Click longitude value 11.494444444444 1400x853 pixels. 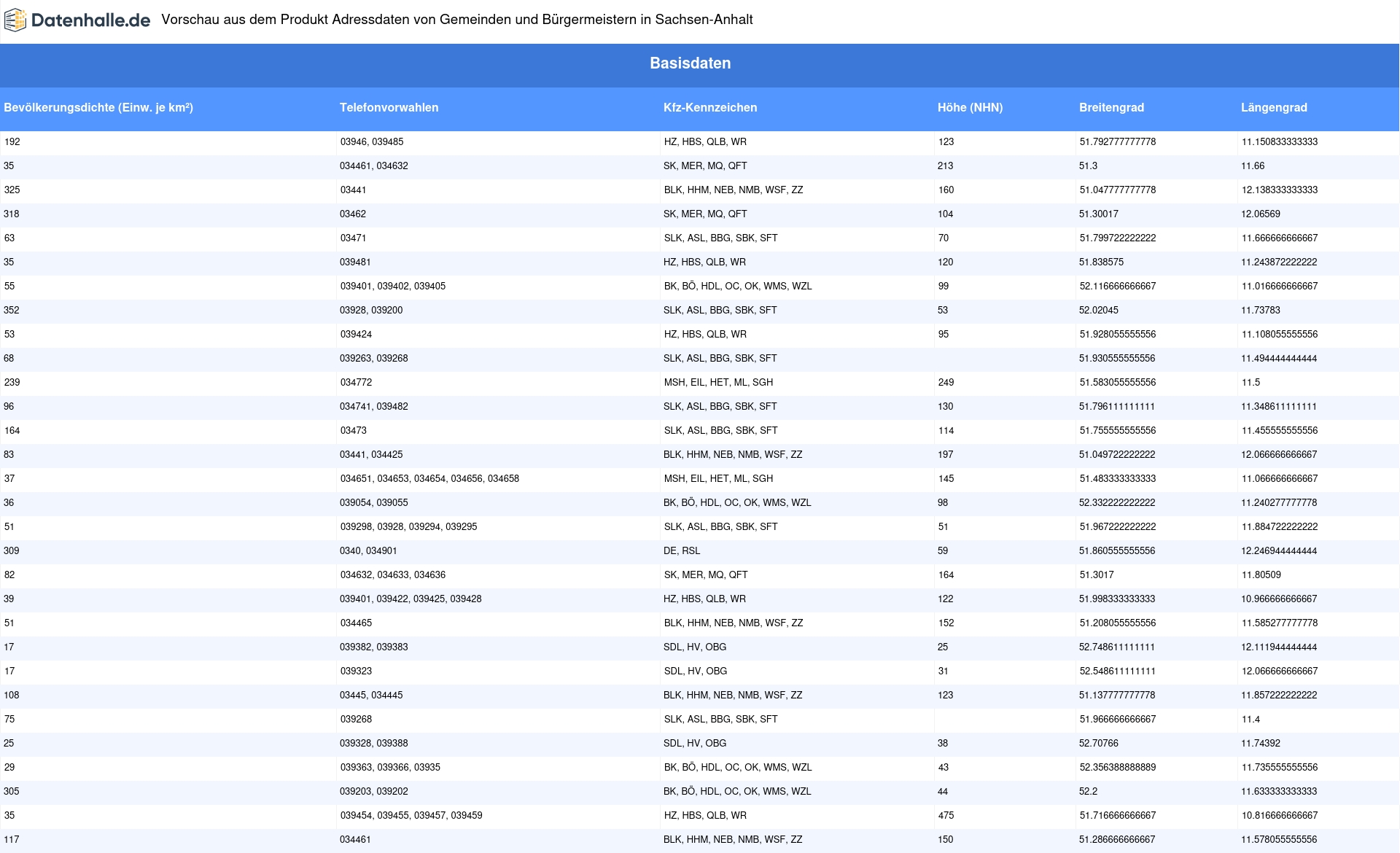1280,359
